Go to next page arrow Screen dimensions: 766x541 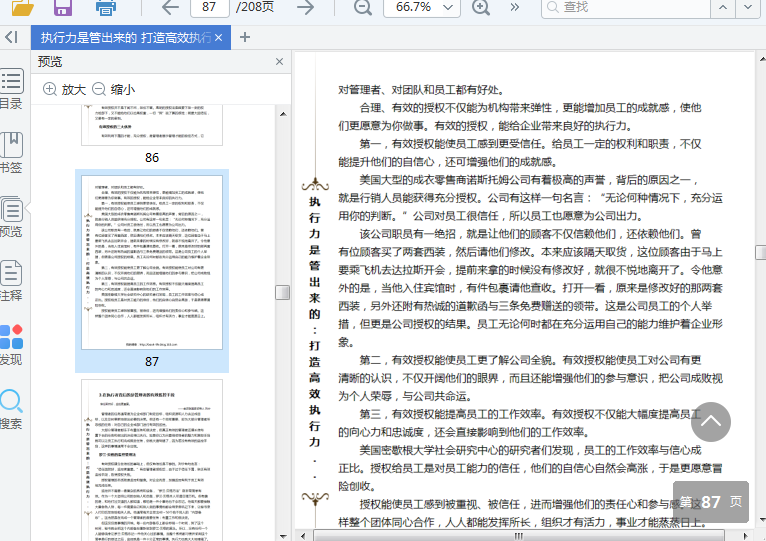305,7
